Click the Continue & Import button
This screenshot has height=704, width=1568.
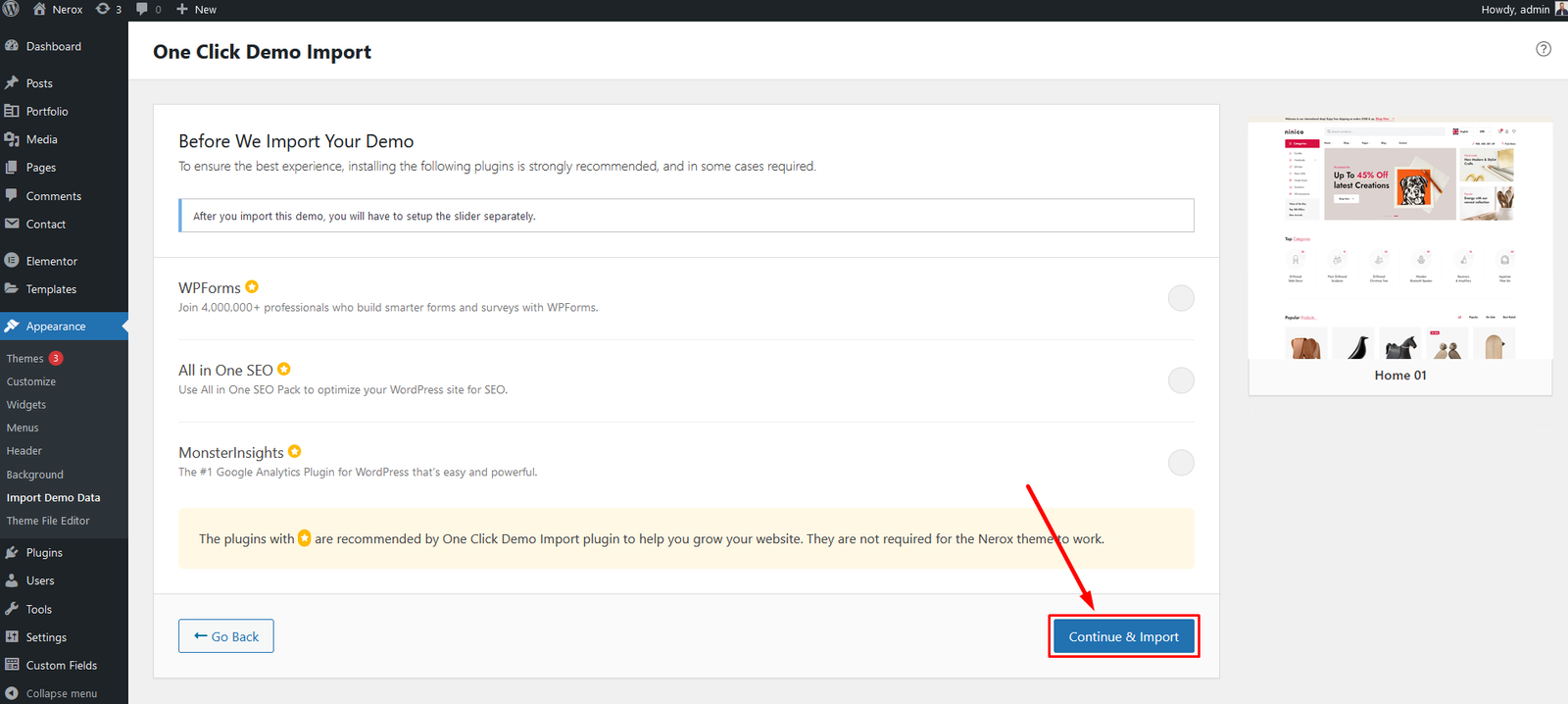pyautogui.click(x=1124, y=636)
